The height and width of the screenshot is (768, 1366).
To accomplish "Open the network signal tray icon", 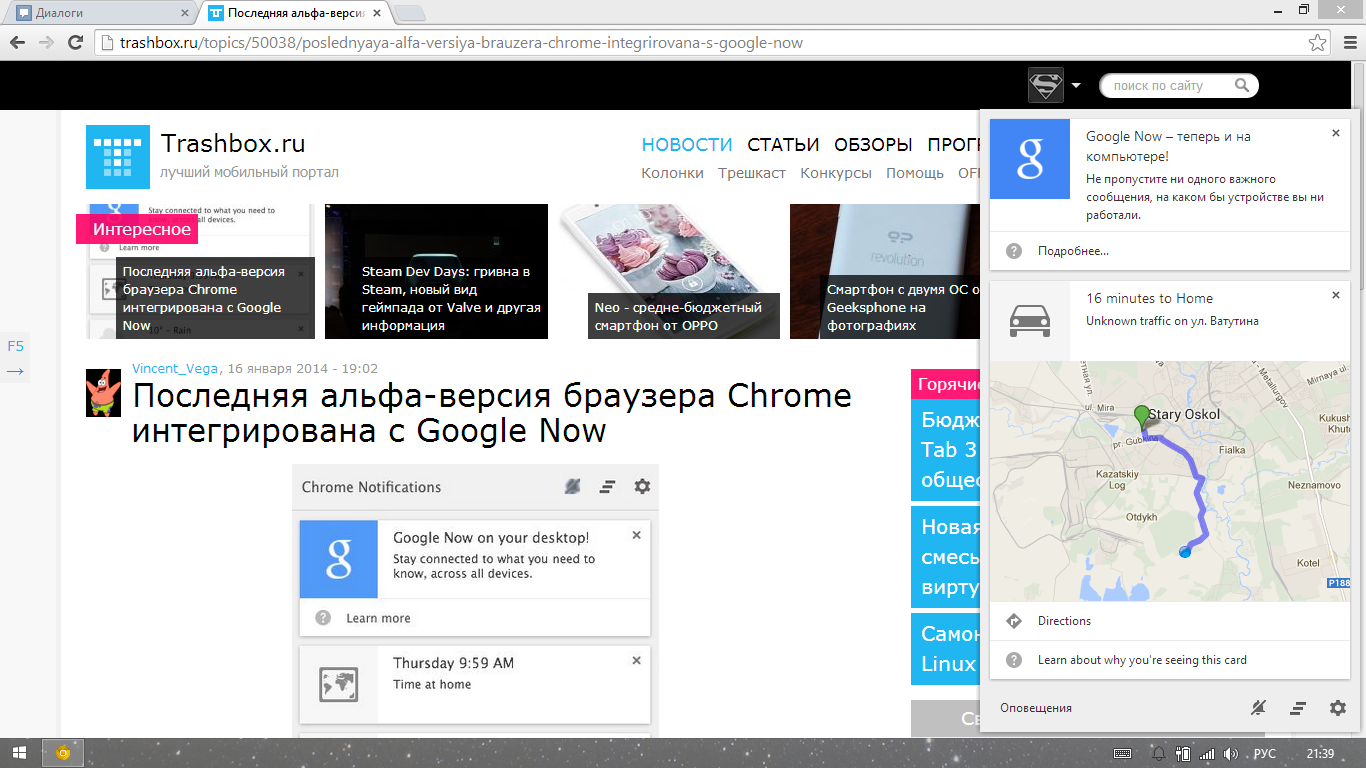I will [x=1207, y=754].
